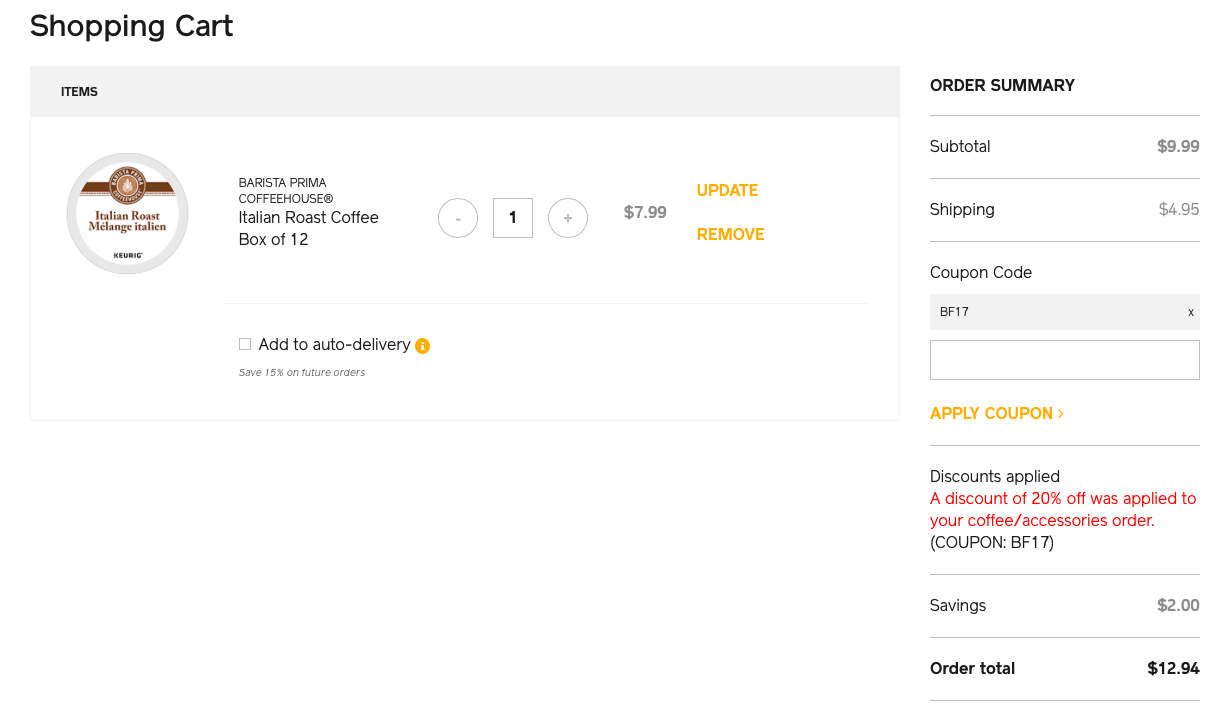This screenshot has width=1227, height=711.
Task: Increase quantity with the plus button
Action: [568, 218]
